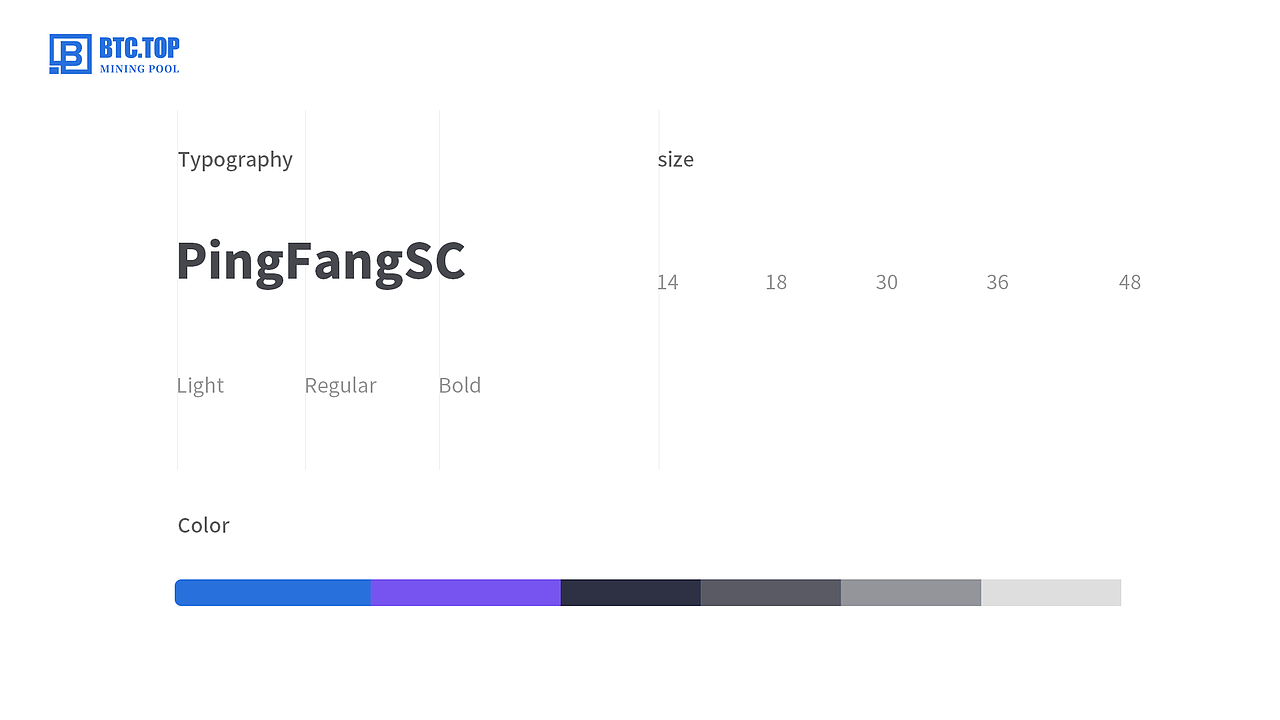Pick the blue color swatch

click(273, 592)
